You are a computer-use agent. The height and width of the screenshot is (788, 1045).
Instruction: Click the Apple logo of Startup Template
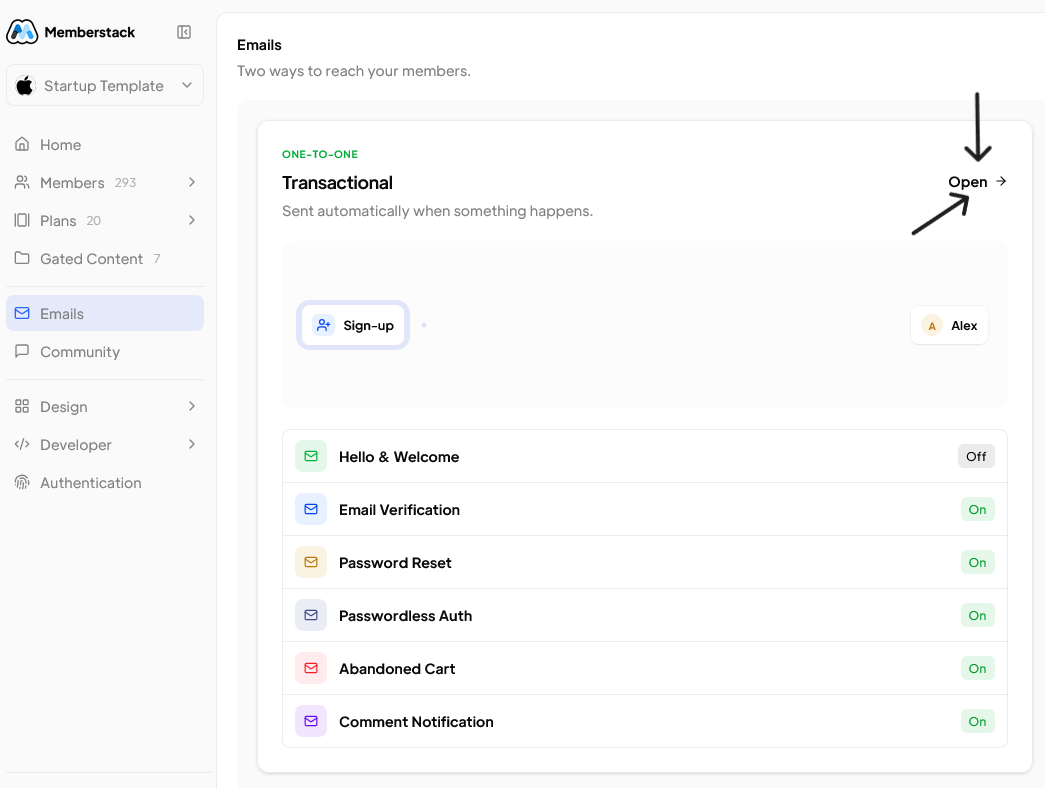[x=25, y=85]
